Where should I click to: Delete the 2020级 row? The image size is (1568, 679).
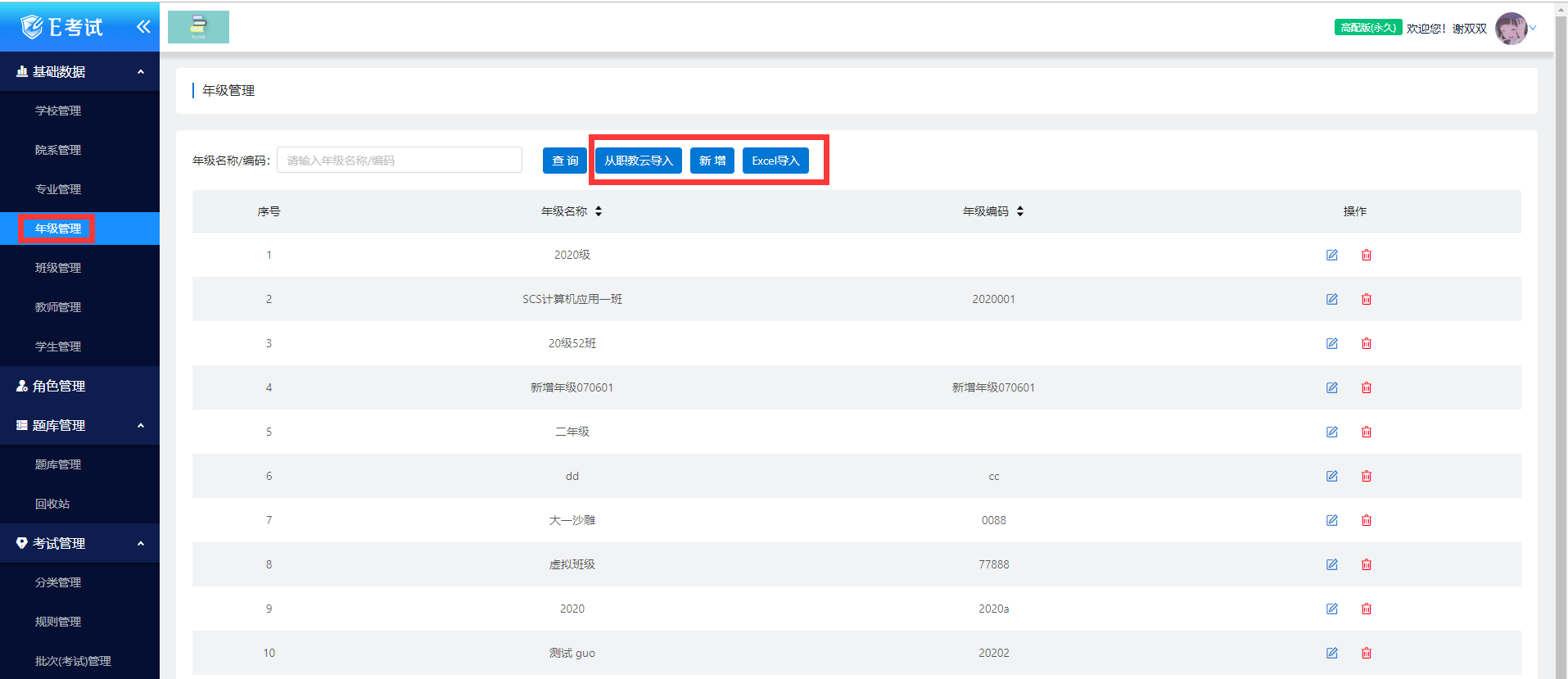(1367, 255)
